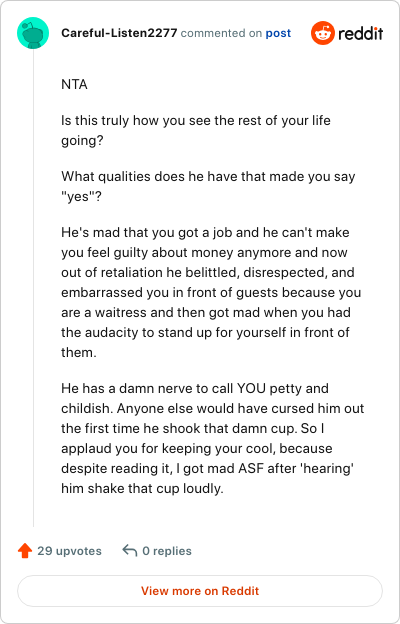Click paragraph starting 'He has a damn nerve'
The image size is (400, 624).
tap(213, 438)
